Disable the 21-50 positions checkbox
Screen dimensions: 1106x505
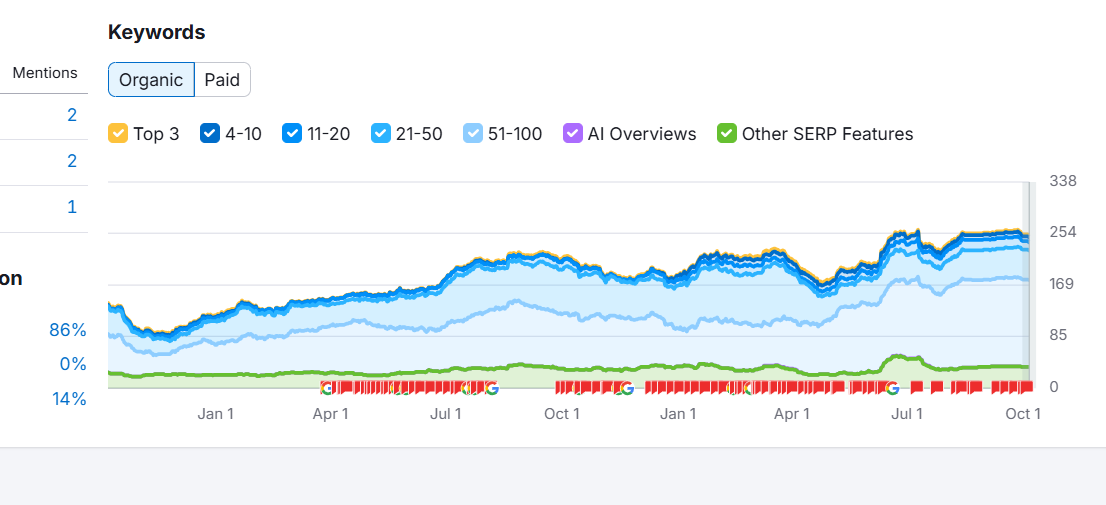[x=380, y=134]
